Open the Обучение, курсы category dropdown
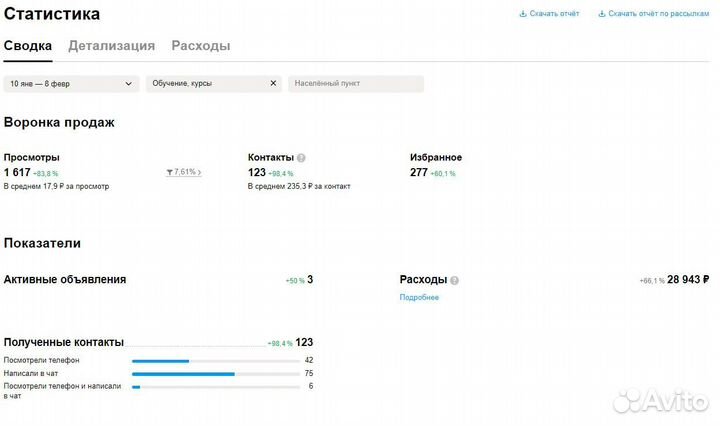The width and height of the screenshot is (720, 426). tap(205, 84)
